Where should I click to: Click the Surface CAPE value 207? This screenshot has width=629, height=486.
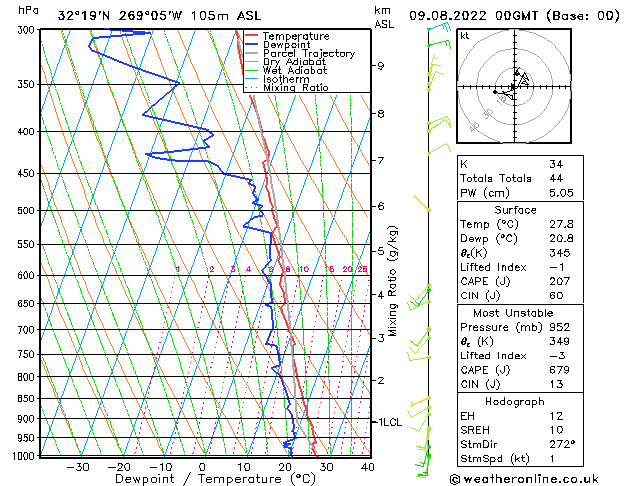tap(560, 281)
